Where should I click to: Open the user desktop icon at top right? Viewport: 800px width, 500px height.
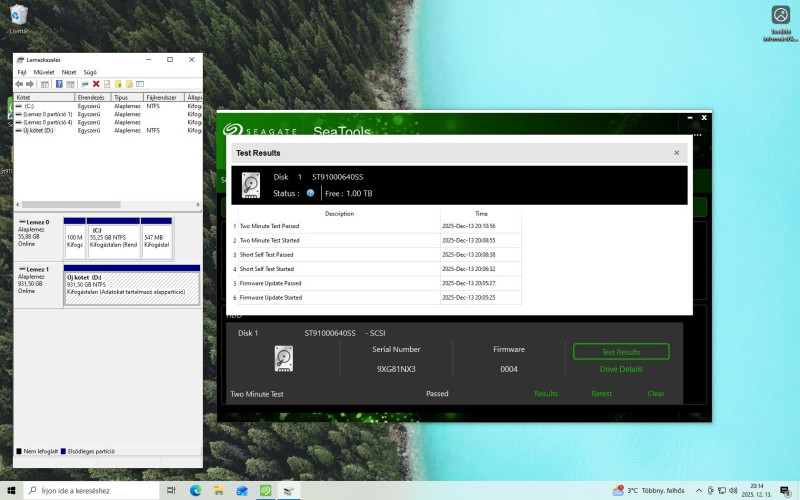[x=781, y=23]
